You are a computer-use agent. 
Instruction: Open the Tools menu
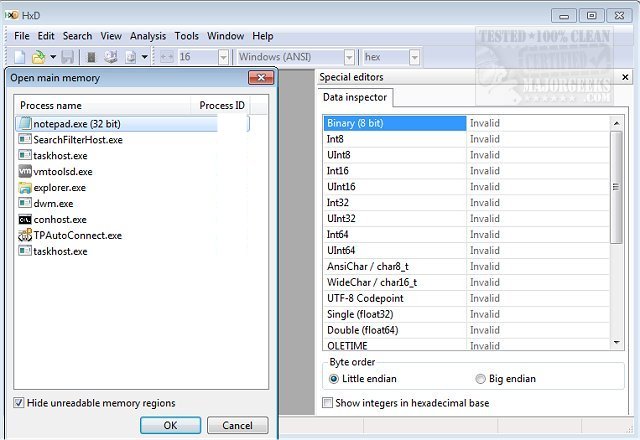pyautogui.click(x=187, y=36)
